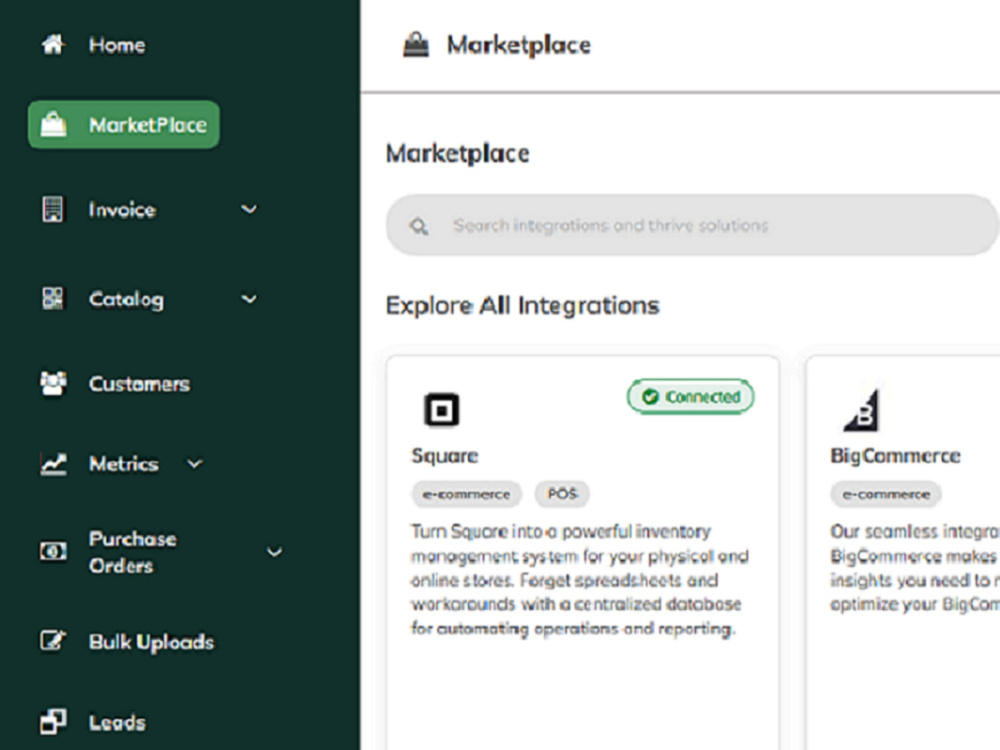This screenshot has width=1000, height=750.
Task: Open the Metrics menu item
Action: [123, 464]
